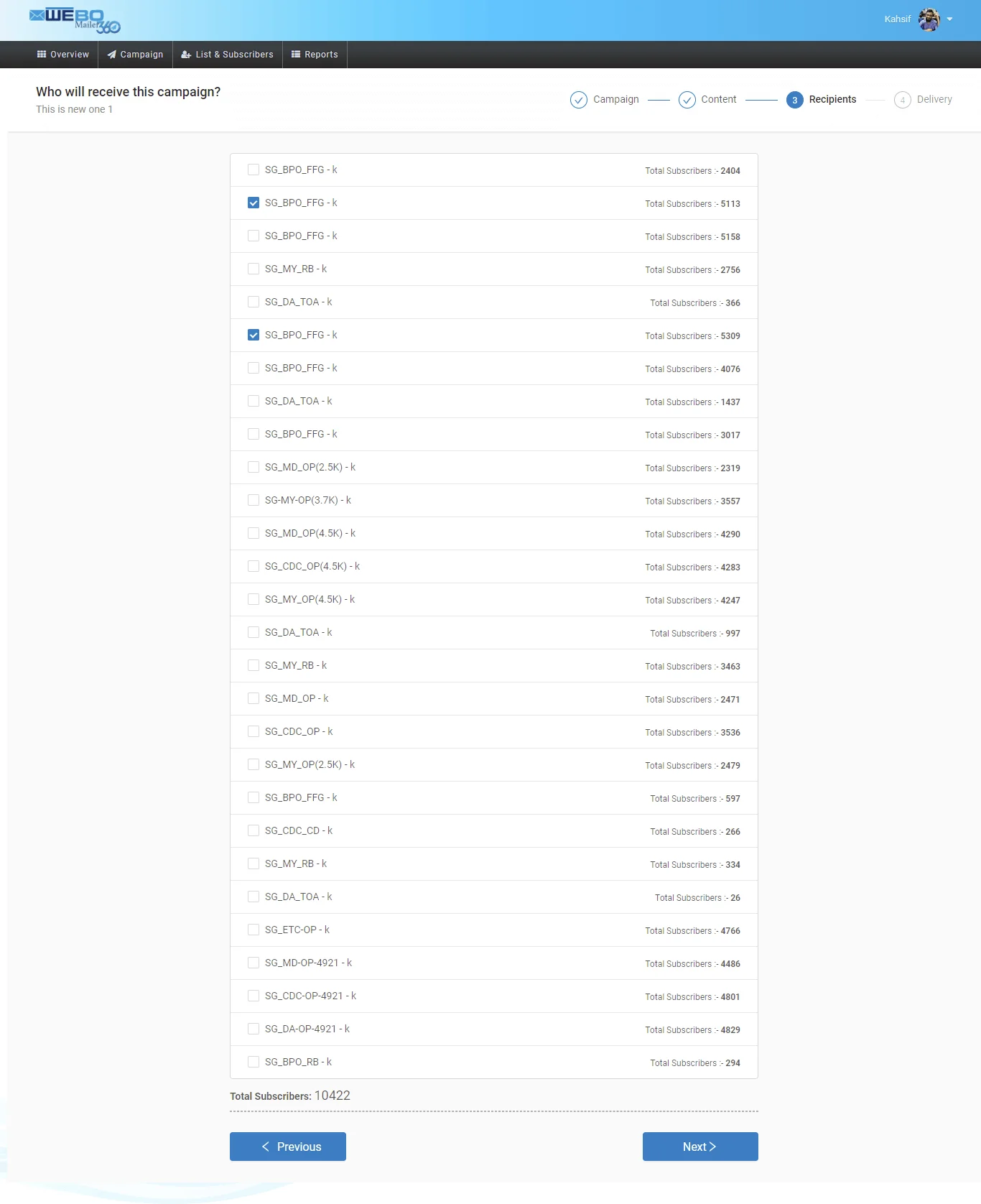
Task: Check the SG_MY_RB list with 2756 subscribers
Action: click(254, 269)
